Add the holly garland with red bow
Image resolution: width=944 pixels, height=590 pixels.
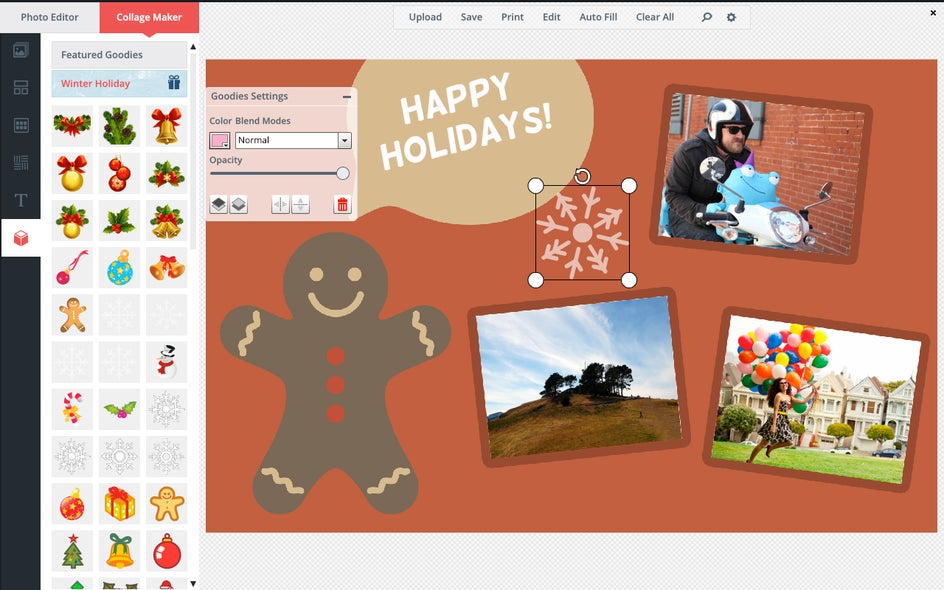tap(72, 125)
